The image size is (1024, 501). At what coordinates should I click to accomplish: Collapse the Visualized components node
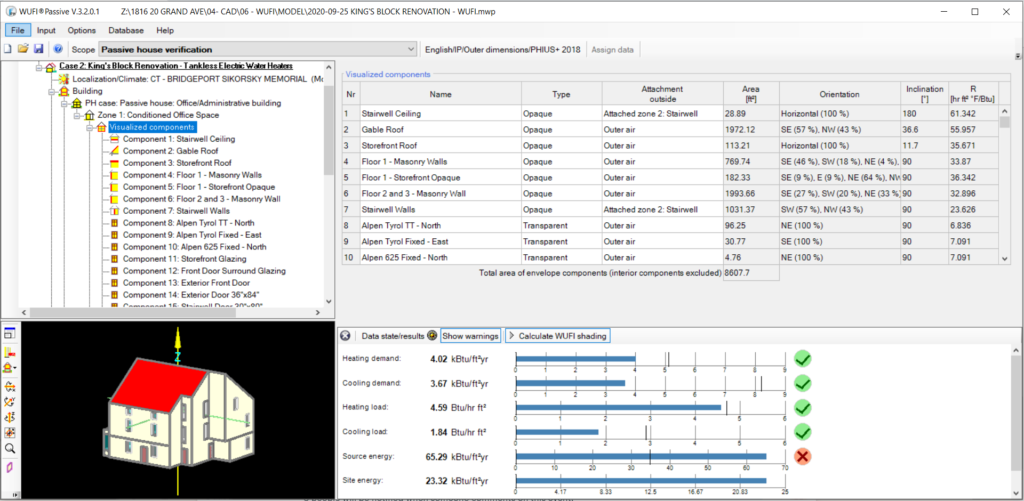88,127
